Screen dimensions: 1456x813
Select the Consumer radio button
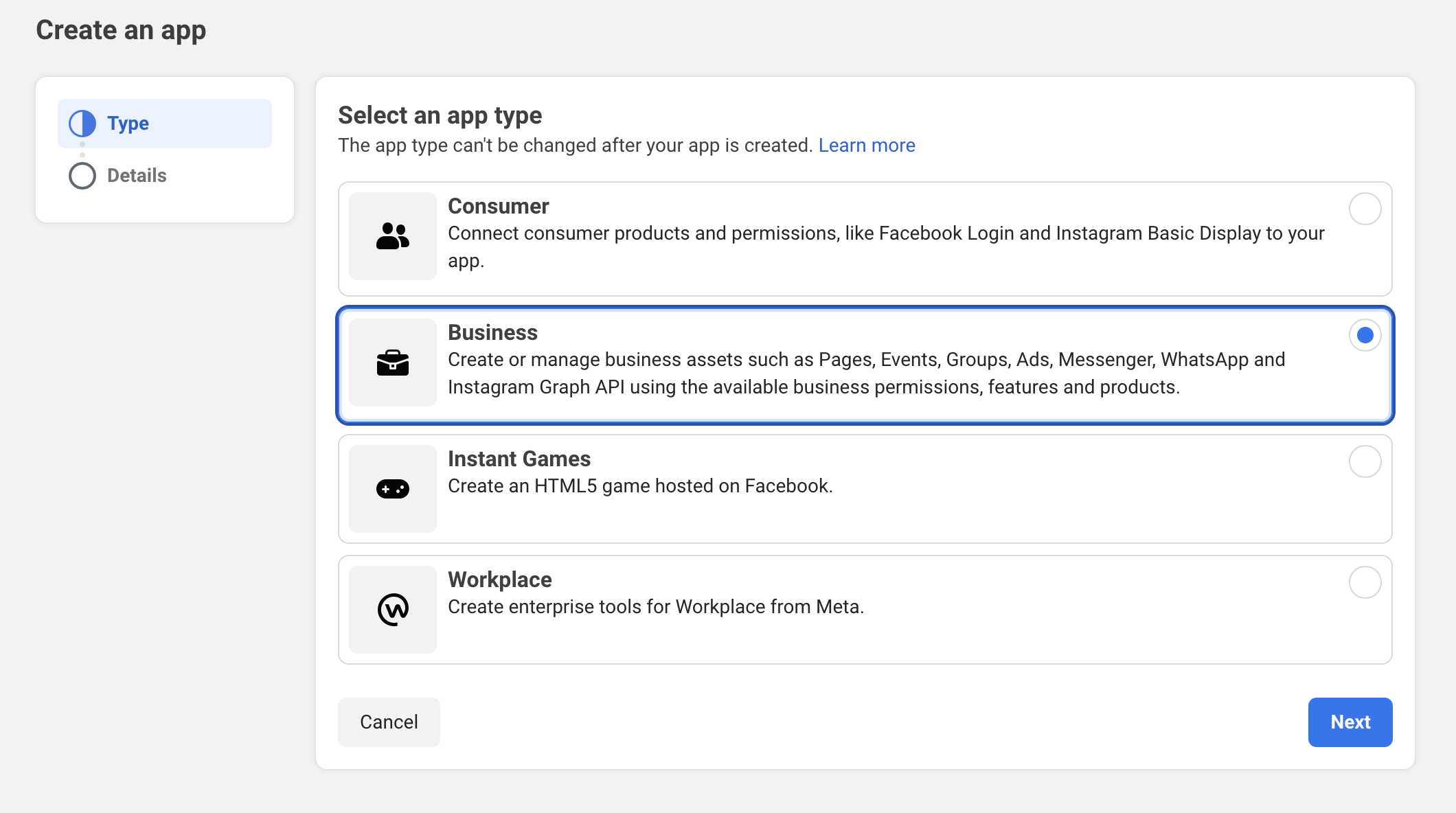tap(1365, 209)
